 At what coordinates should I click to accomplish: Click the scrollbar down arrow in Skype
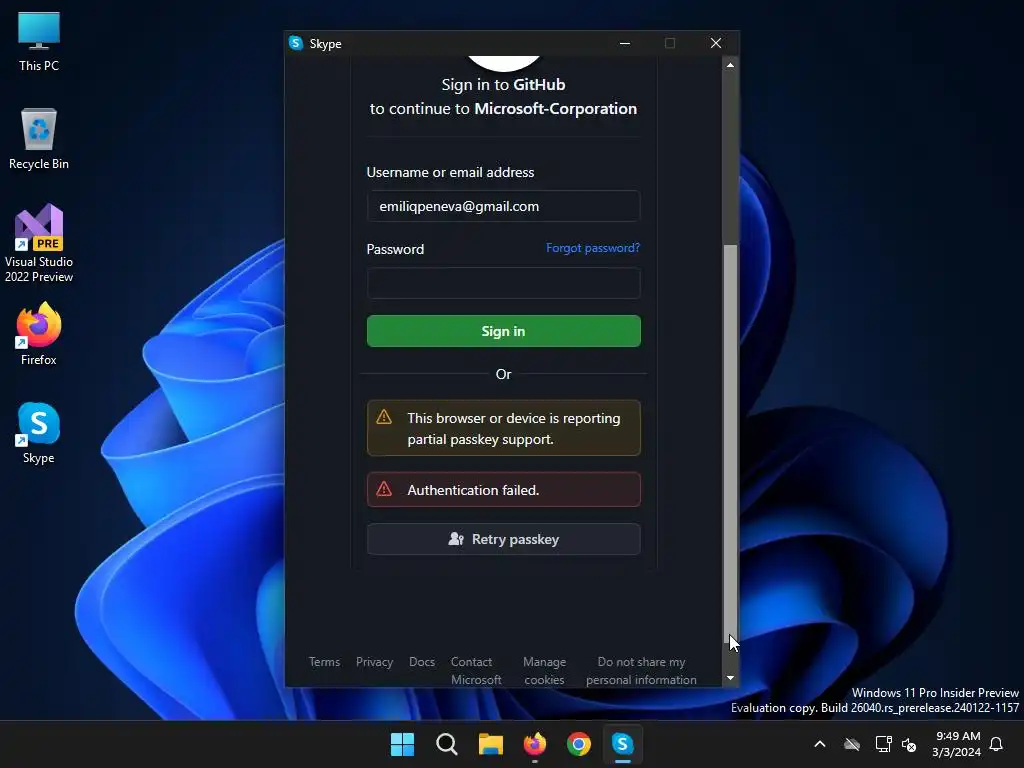pyautogui.click(x=730, y=678)
